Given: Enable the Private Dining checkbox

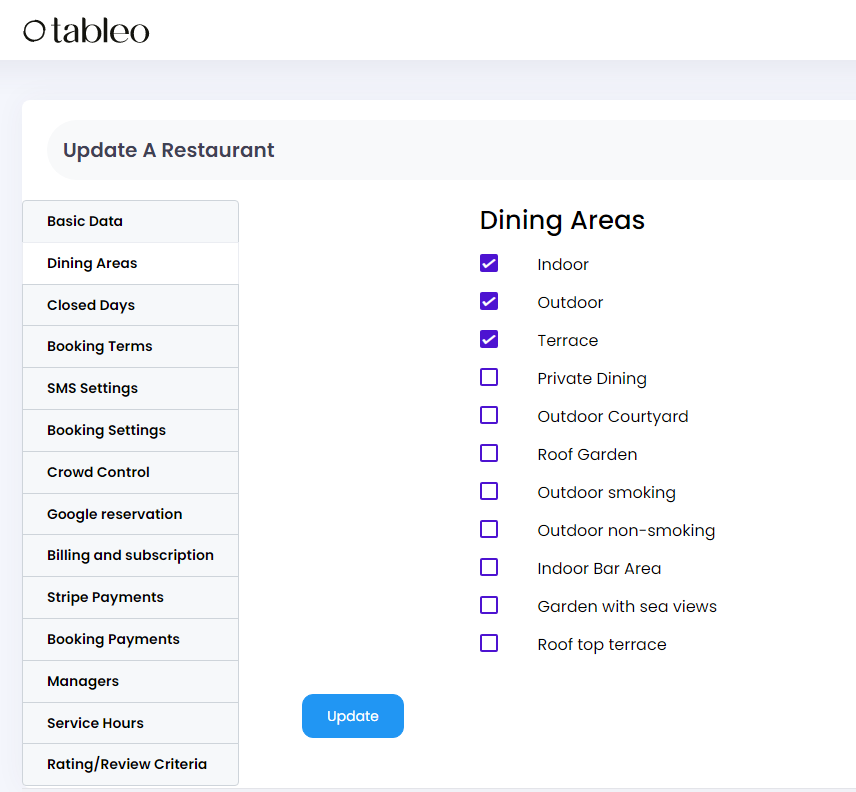Looking at the screenshot, I should (x=489, y=377).
